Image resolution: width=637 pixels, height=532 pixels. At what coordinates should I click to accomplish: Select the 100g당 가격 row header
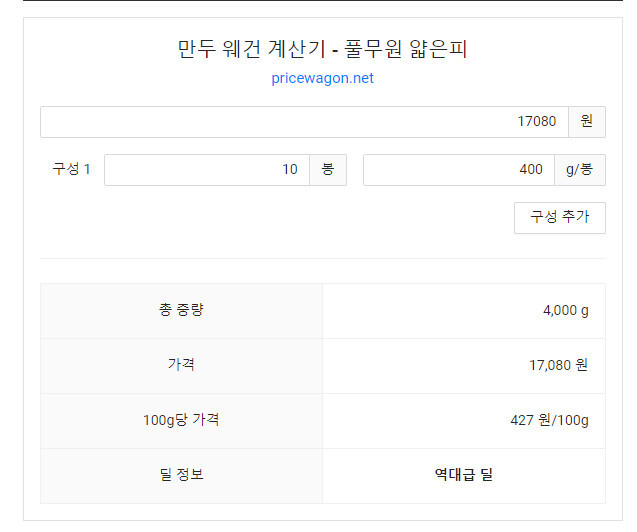click(181, 420)
